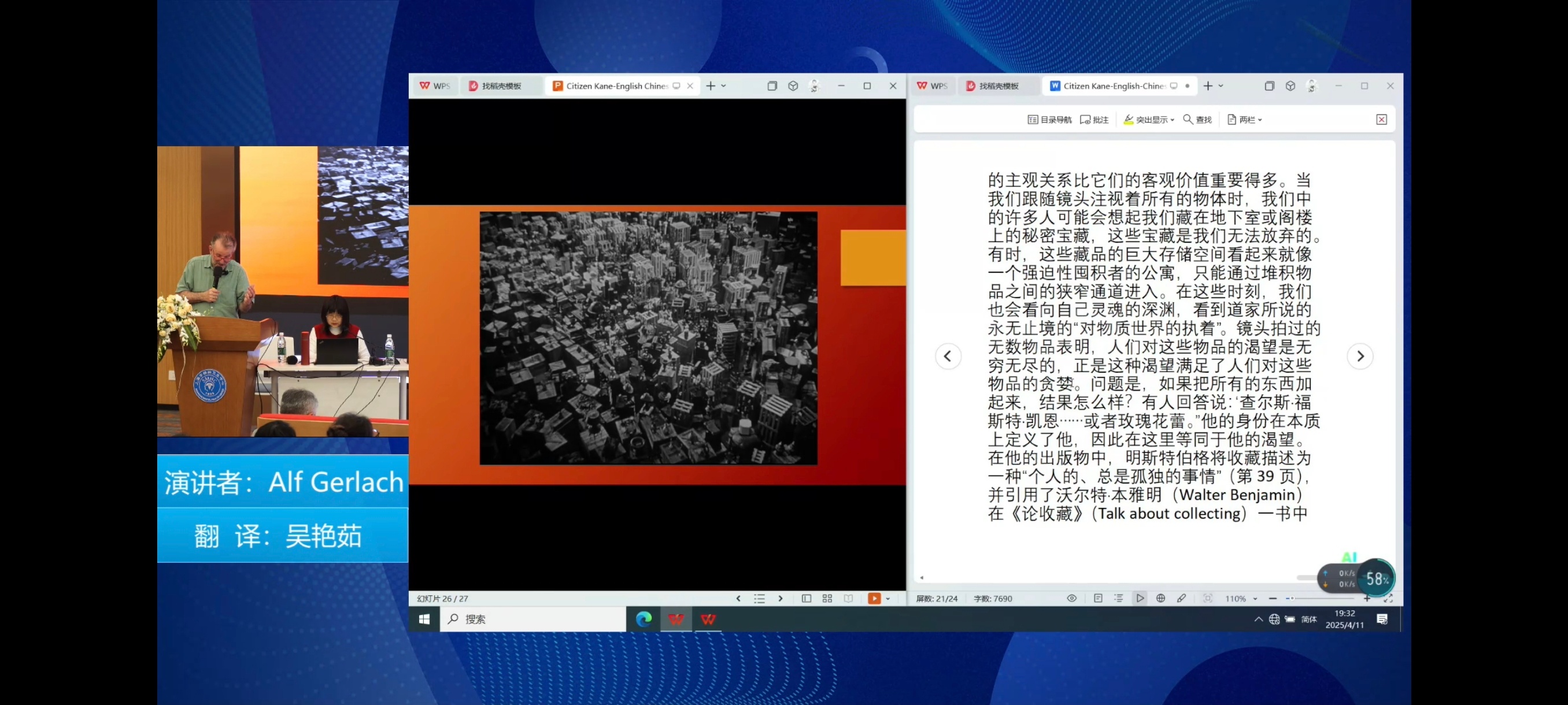Select the pen/highlighter icon in document status bar
This screenshot has width=1568, height=705.
click(1181, 599)
